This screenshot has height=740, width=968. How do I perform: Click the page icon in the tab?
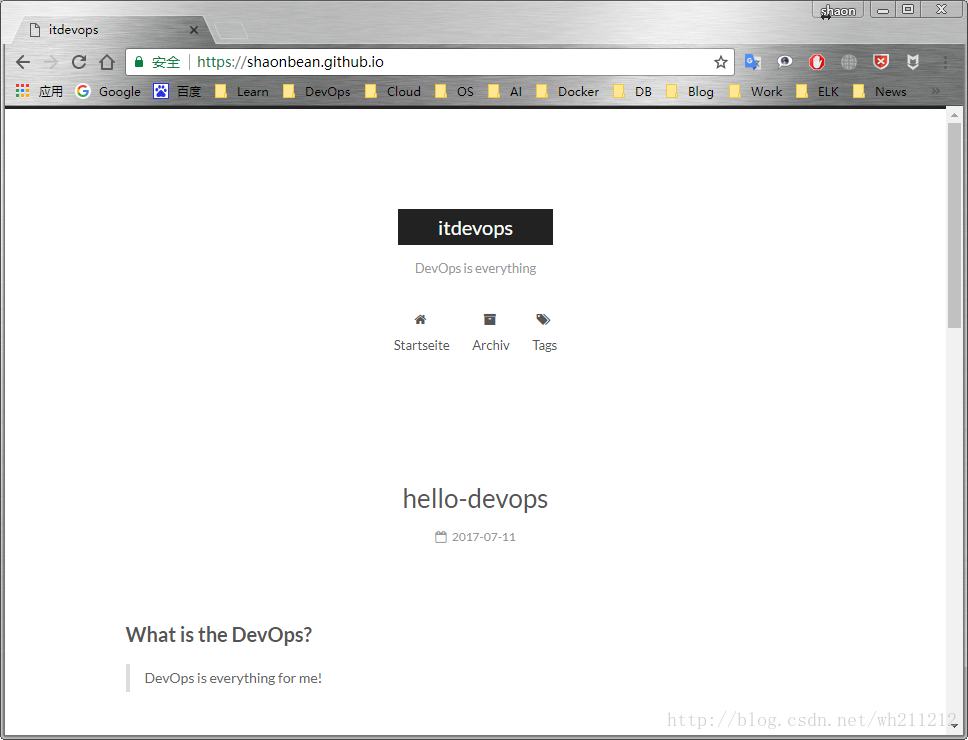click(x=35, y=30)
